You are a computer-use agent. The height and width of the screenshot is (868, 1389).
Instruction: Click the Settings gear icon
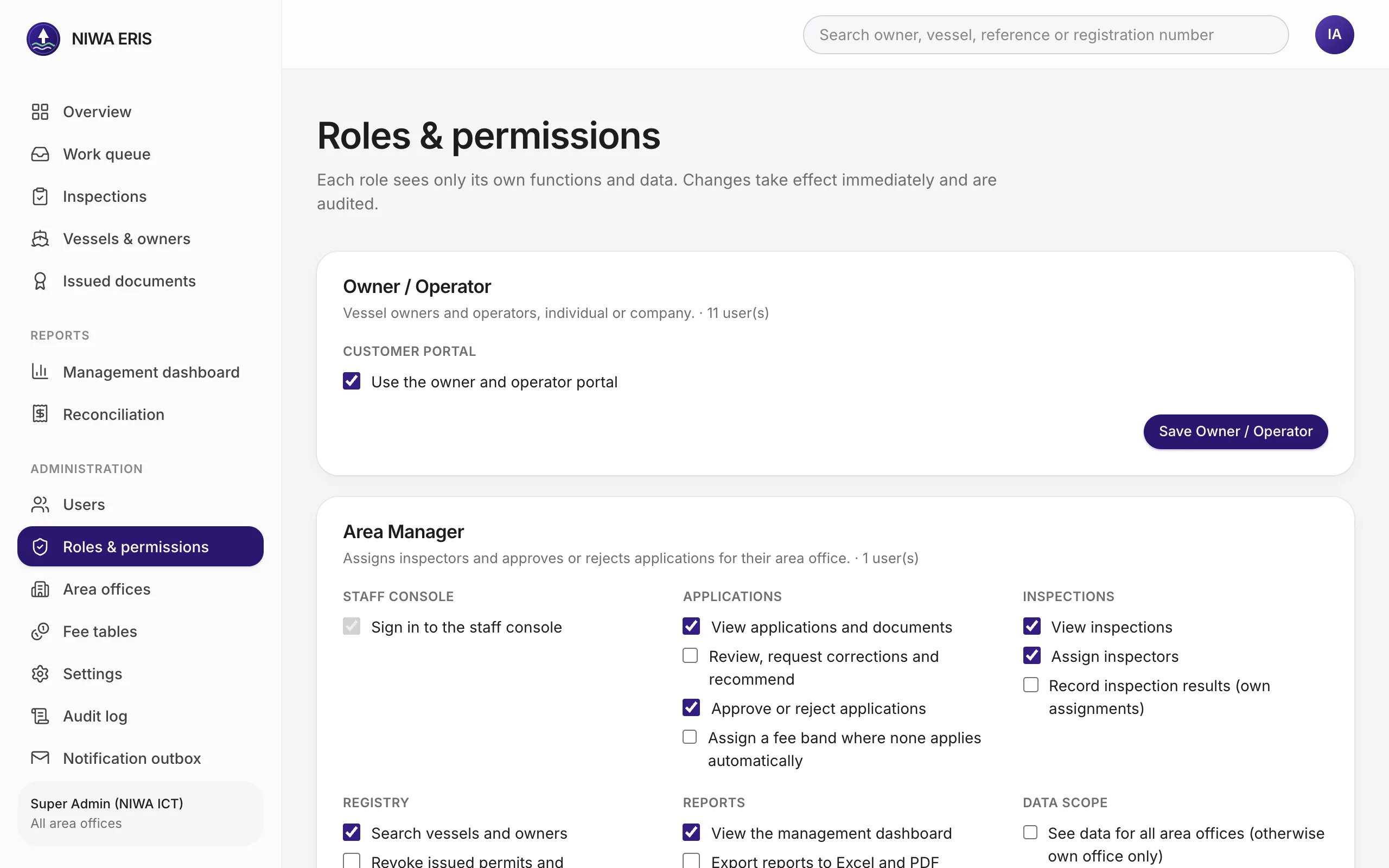pyautogui.click(x=40, y=674)
